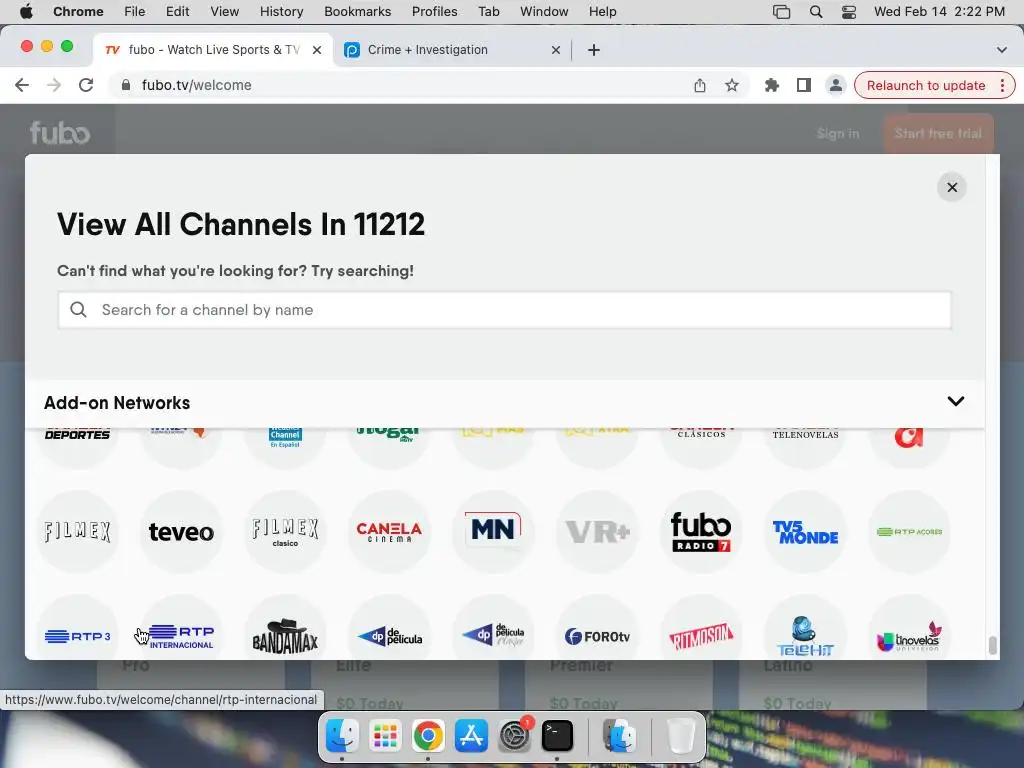This screenshot has height=768, width=1024.
Task: Open the MN channel logo
Action: click(x=493, y=532)
